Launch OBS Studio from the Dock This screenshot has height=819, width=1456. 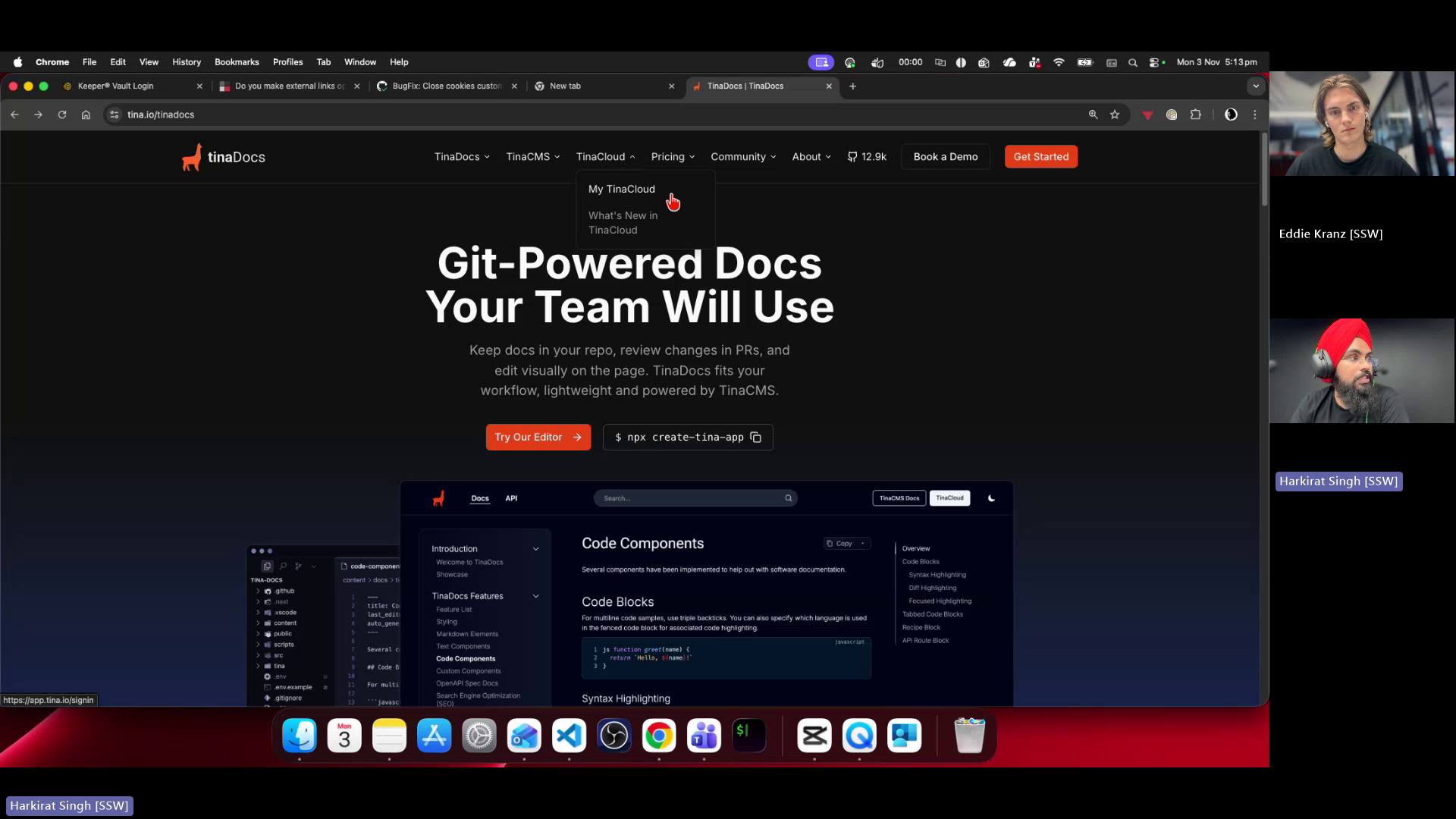(x=613, y=735)
